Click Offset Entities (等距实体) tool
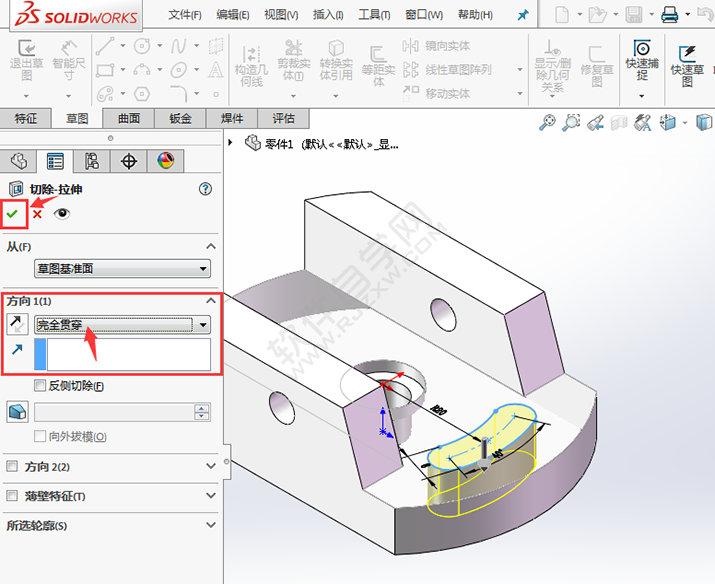 point(378,65)
